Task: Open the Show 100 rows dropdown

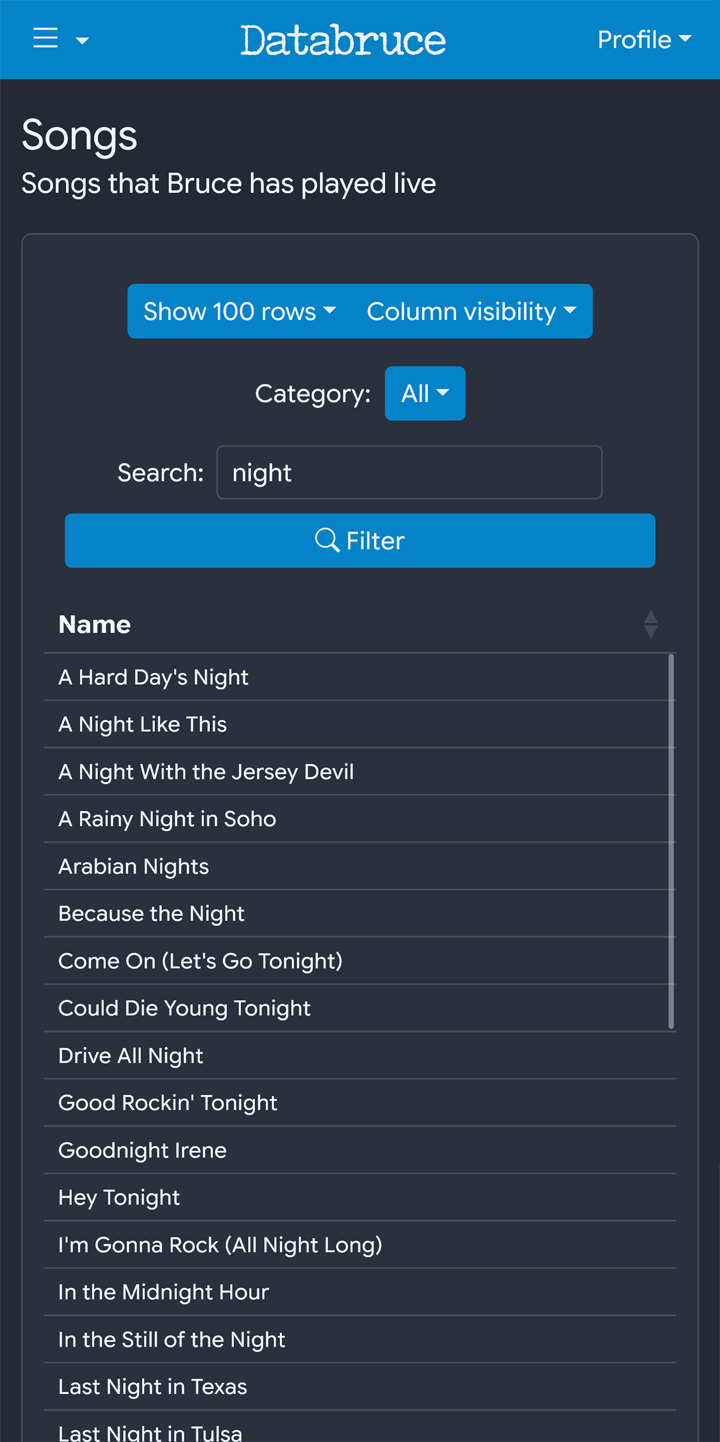Action: click(x=240, y=311)
